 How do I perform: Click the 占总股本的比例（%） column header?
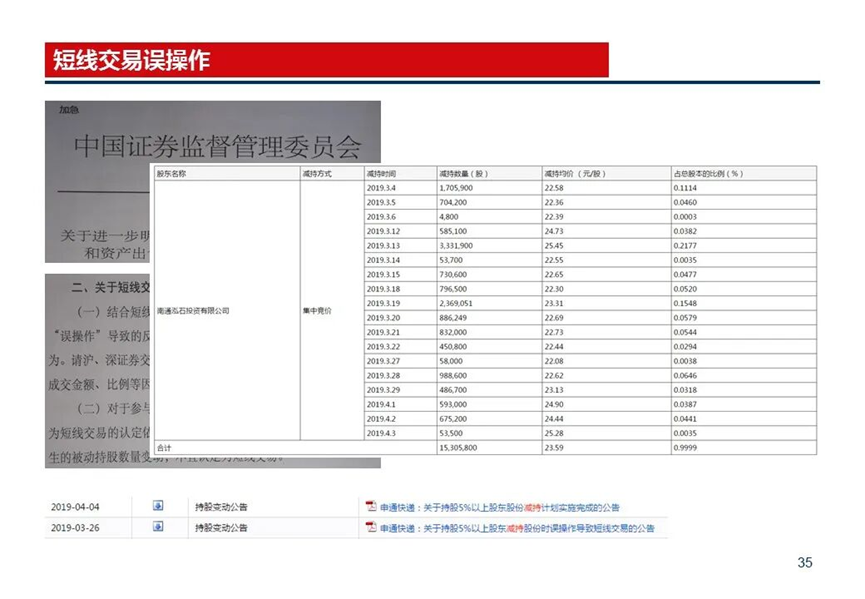(x=708, y=173)
